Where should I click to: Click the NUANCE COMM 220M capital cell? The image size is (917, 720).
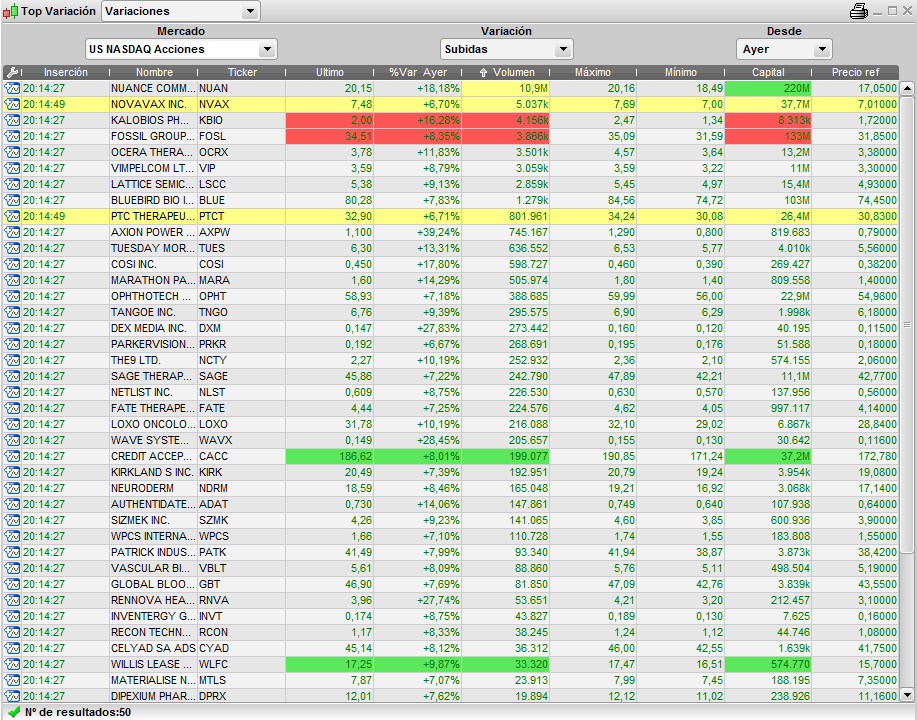[768, 88]
